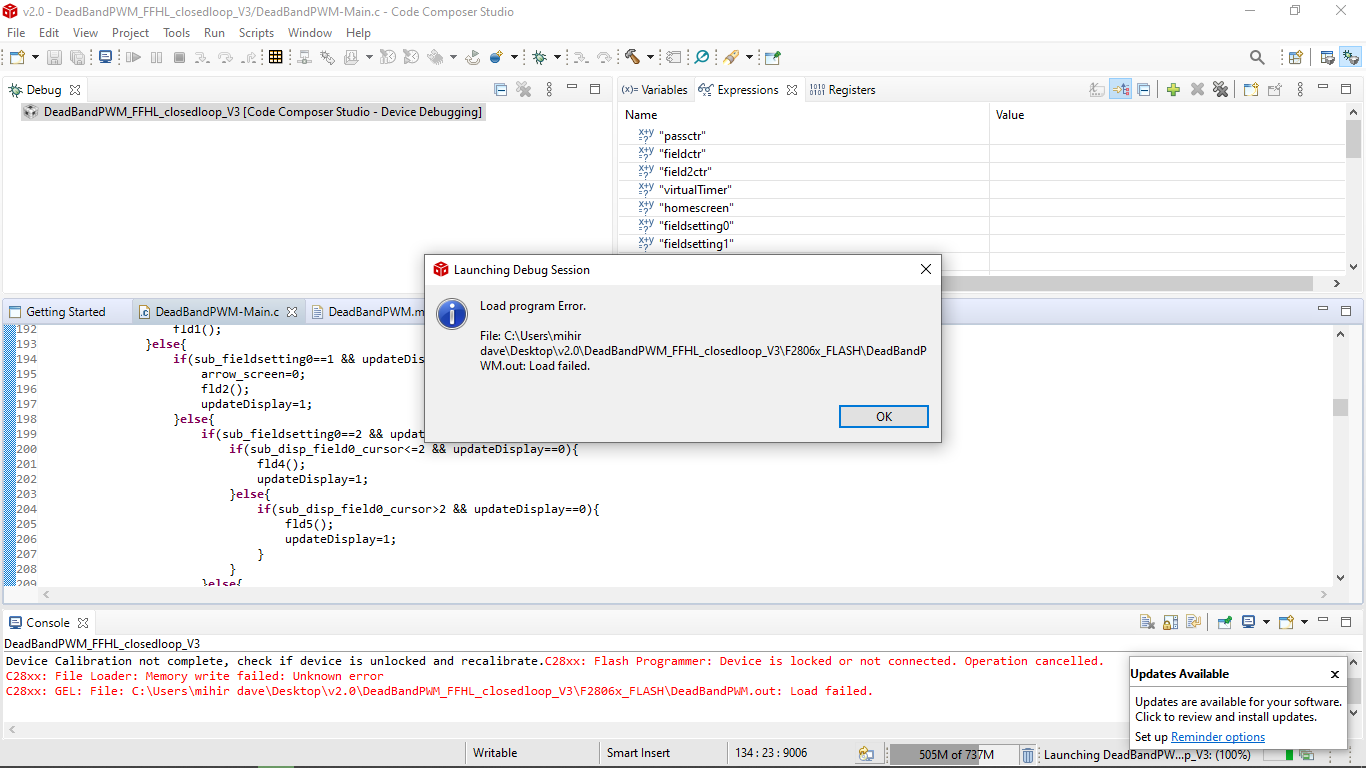Image resolution: width=1366 pixels, height=768 pixels.
Task: Open the Debug view menu
Action: (x=549, y=90)
